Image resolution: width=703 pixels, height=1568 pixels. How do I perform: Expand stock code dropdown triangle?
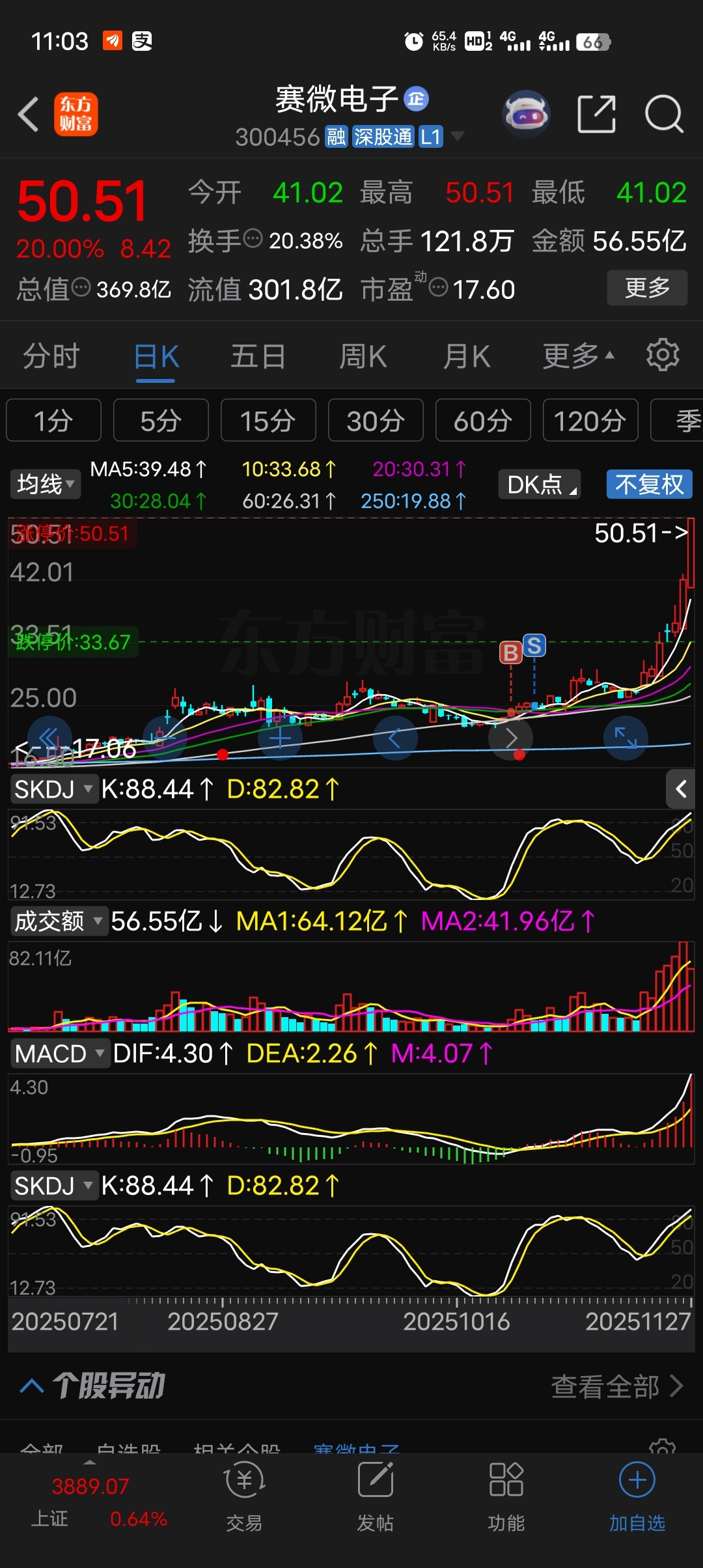tap(458, 136)
